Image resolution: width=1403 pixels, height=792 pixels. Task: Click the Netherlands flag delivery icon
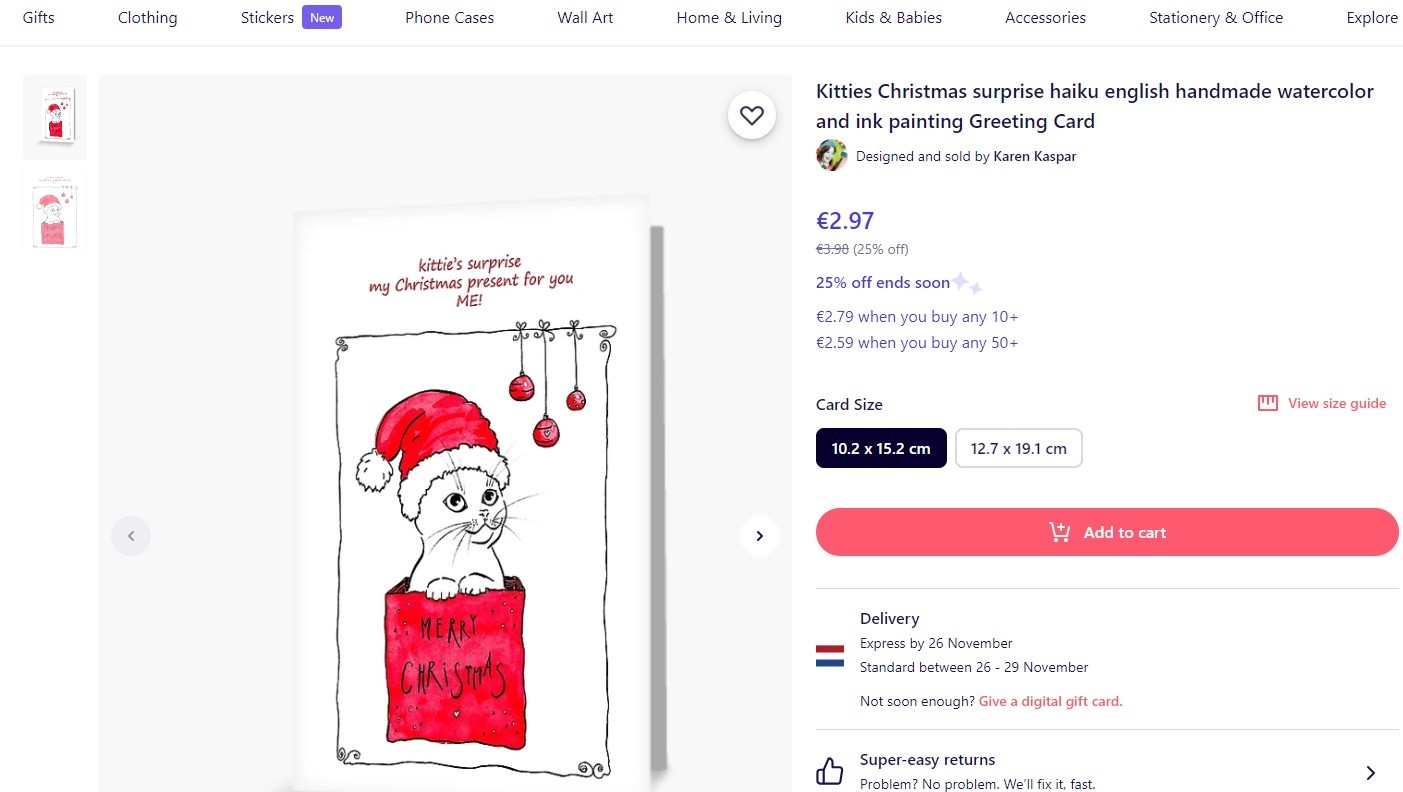pos(830,656)
